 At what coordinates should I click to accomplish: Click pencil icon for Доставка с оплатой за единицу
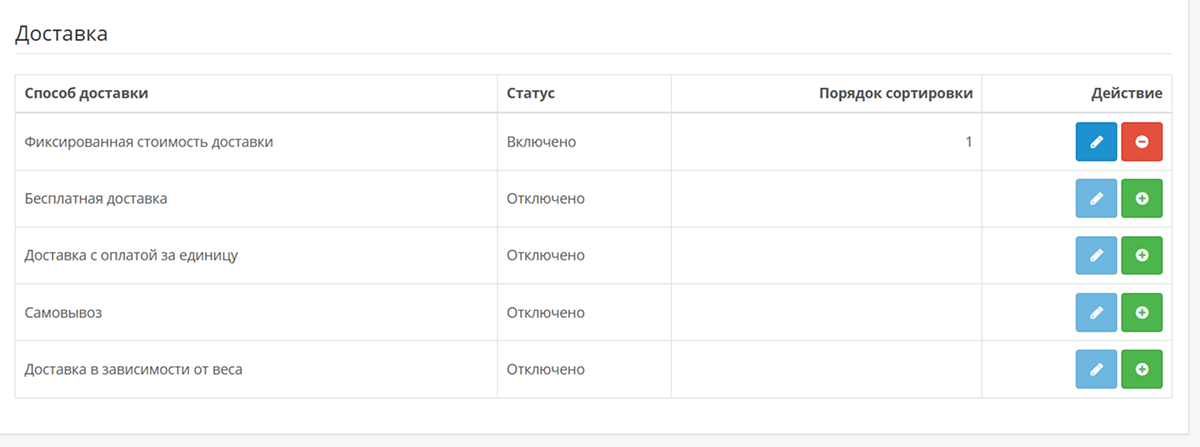pyautogui.click(x=1096, y=256)
